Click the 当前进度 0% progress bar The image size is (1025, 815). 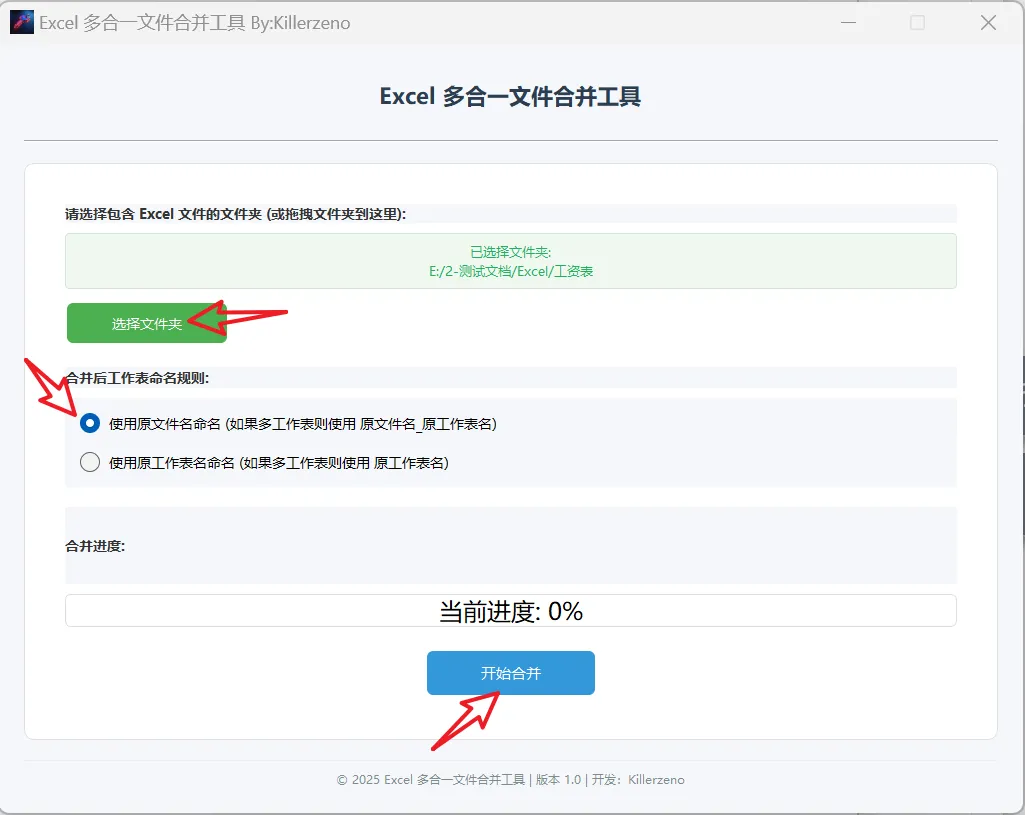[x=510, y=611]
